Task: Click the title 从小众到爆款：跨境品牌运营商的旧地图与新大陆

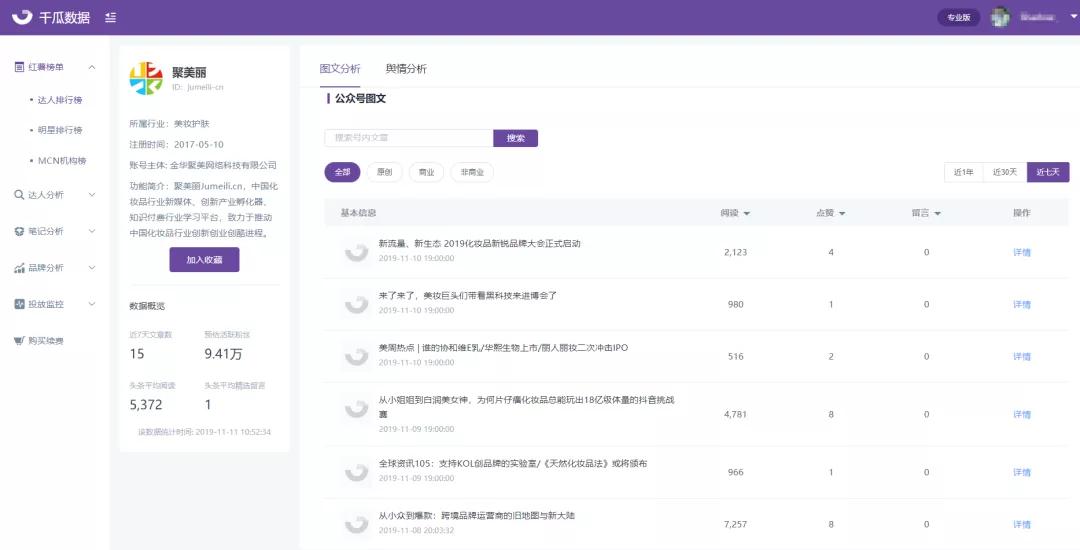Action: [x=477, y=516]
